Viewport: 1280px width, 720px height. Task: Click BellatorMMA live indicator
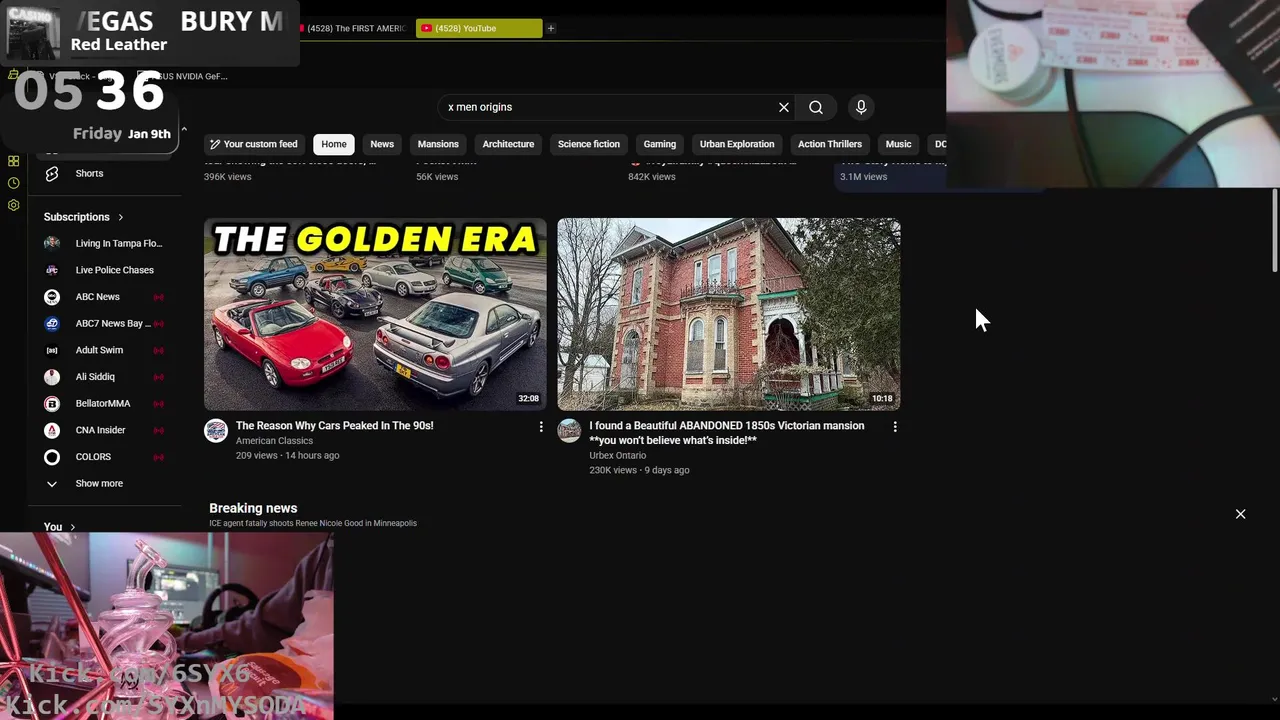point(158,403)
